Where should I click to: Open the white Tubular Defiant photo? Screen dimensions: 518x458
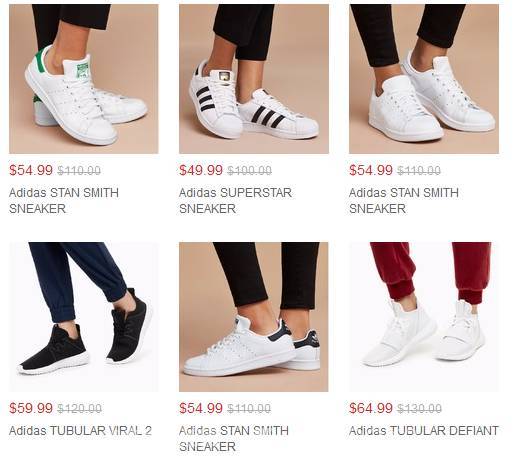click(424, 317)
